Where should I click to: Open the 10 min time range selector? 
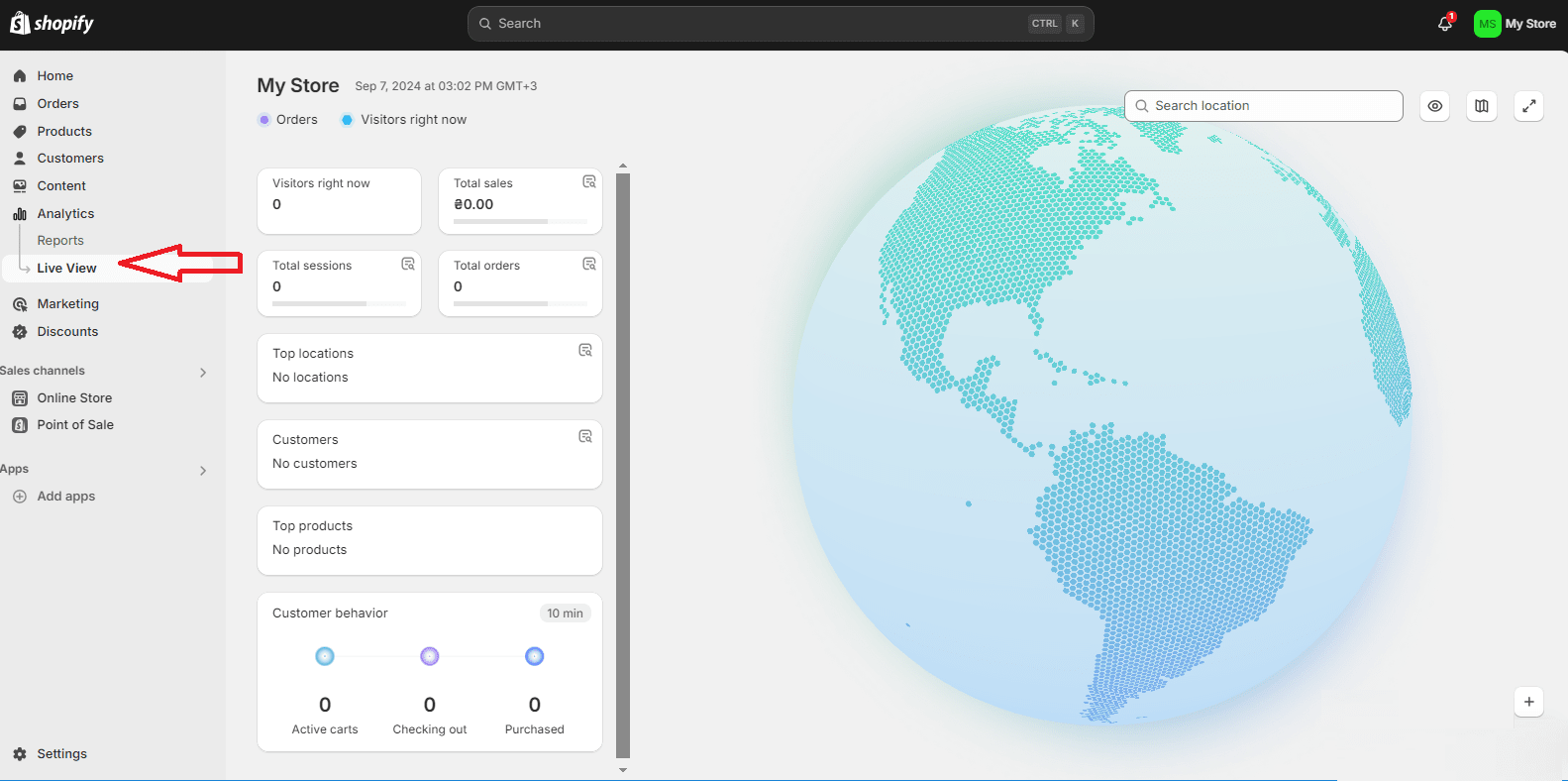coord(565,614)
